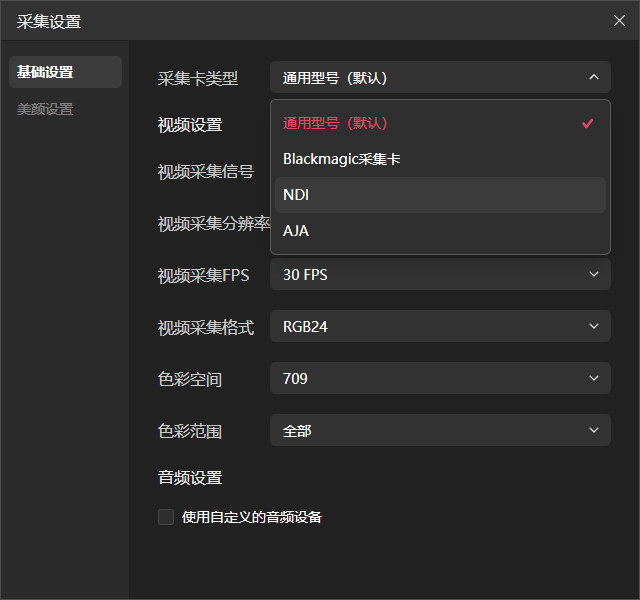Open the 色彩空间 dropdown showing 709
This screenshot has width=640, height=600.
tap(420, 378)
